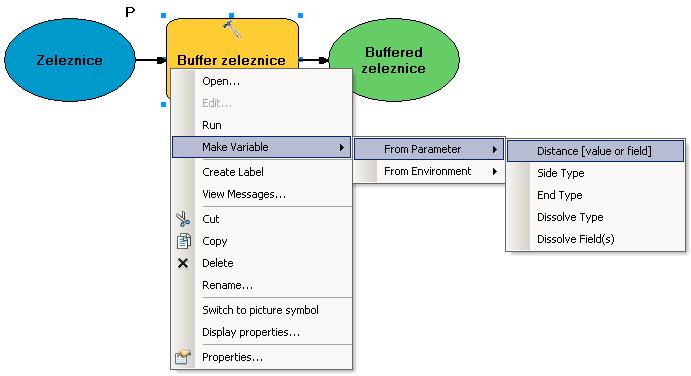
Task: Select Dissolve Field(s) parameter
Action: (x=595, y=239)
